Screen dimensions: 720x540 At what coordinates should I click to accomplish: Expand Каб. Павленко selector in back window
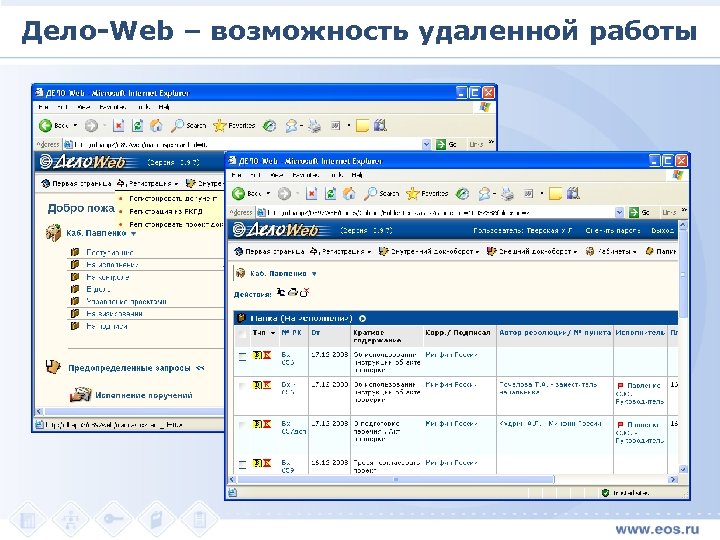coord(134,234)
